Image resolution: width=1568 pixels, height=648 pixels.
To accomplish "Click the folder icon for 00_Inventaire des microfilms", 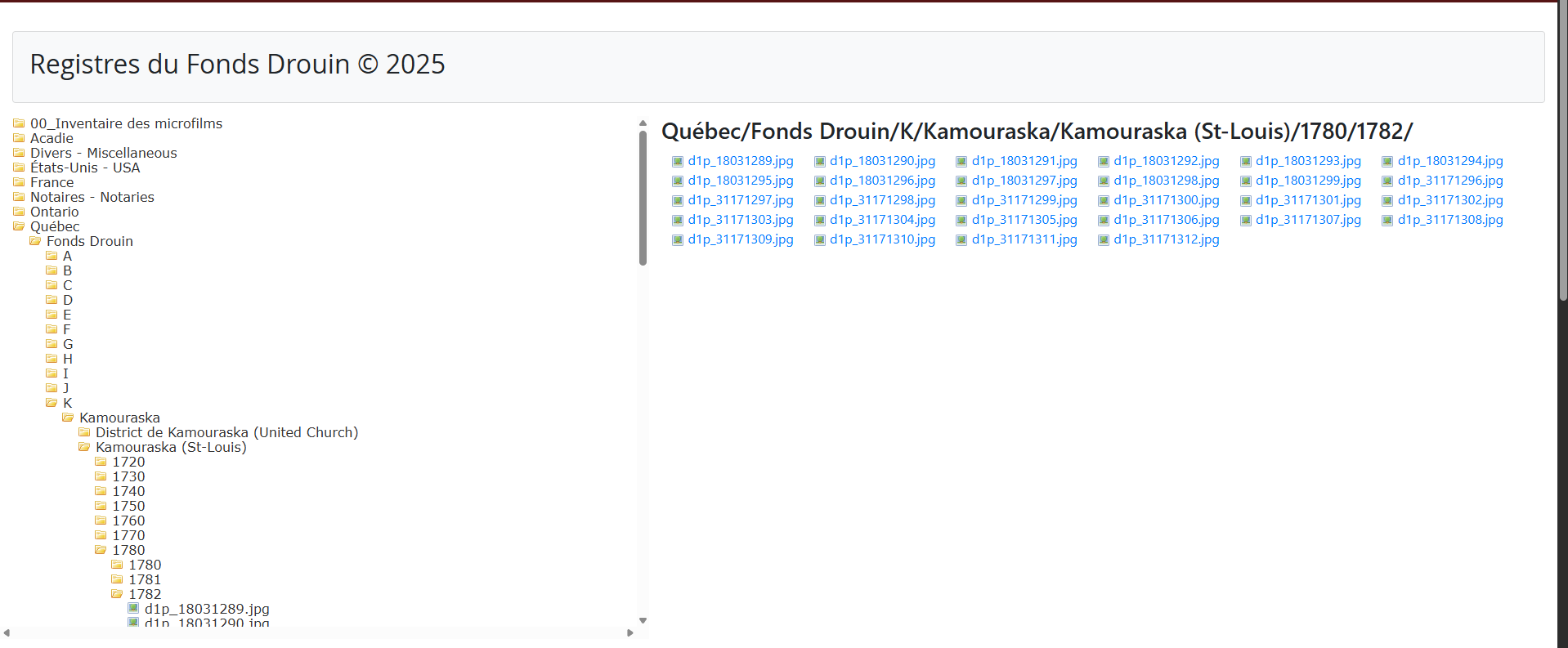I will tap(19, 123).
